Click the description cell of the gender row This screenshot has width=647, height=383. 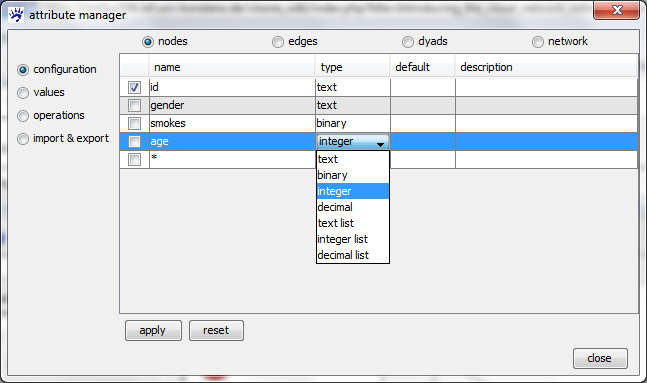click(x=546, y=106)
